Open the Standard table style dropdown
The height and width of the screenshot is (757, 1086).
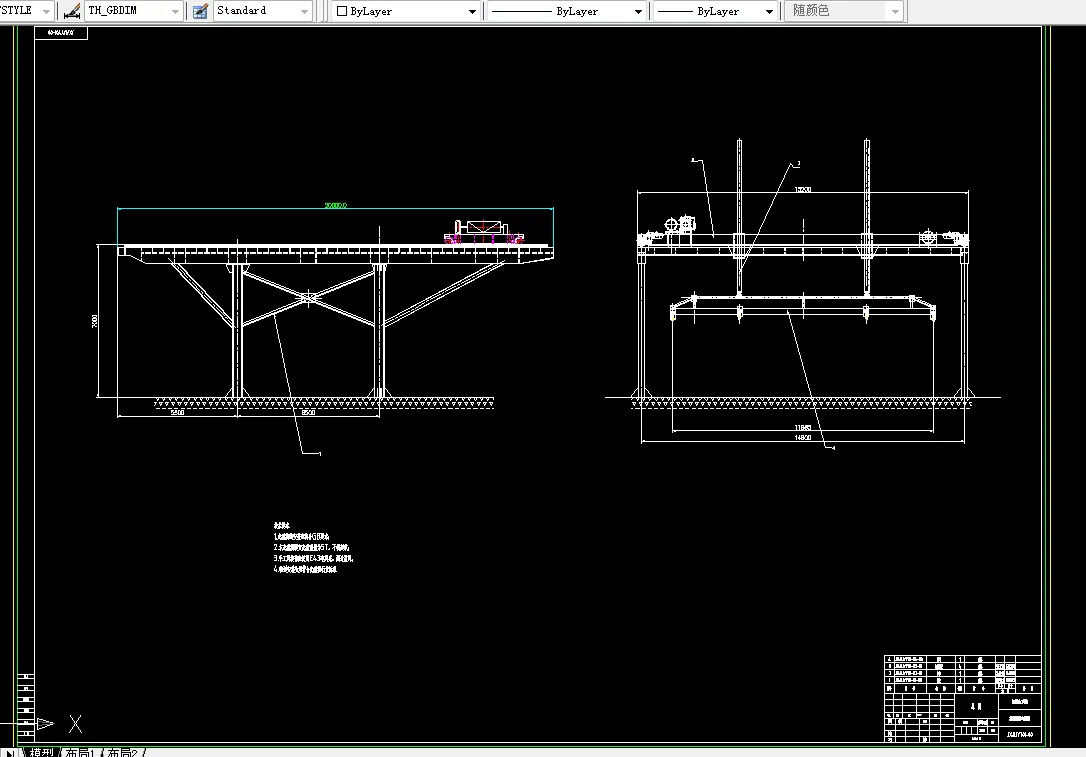(x=262, y=10)
